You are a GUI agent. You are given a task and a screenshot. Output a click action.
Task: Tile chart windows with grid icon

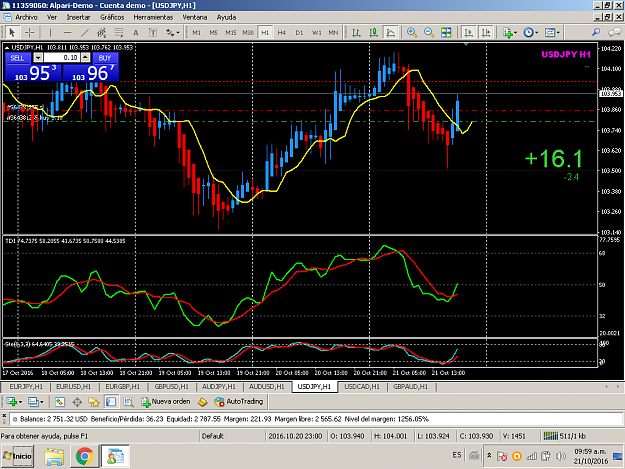(446, 32)
